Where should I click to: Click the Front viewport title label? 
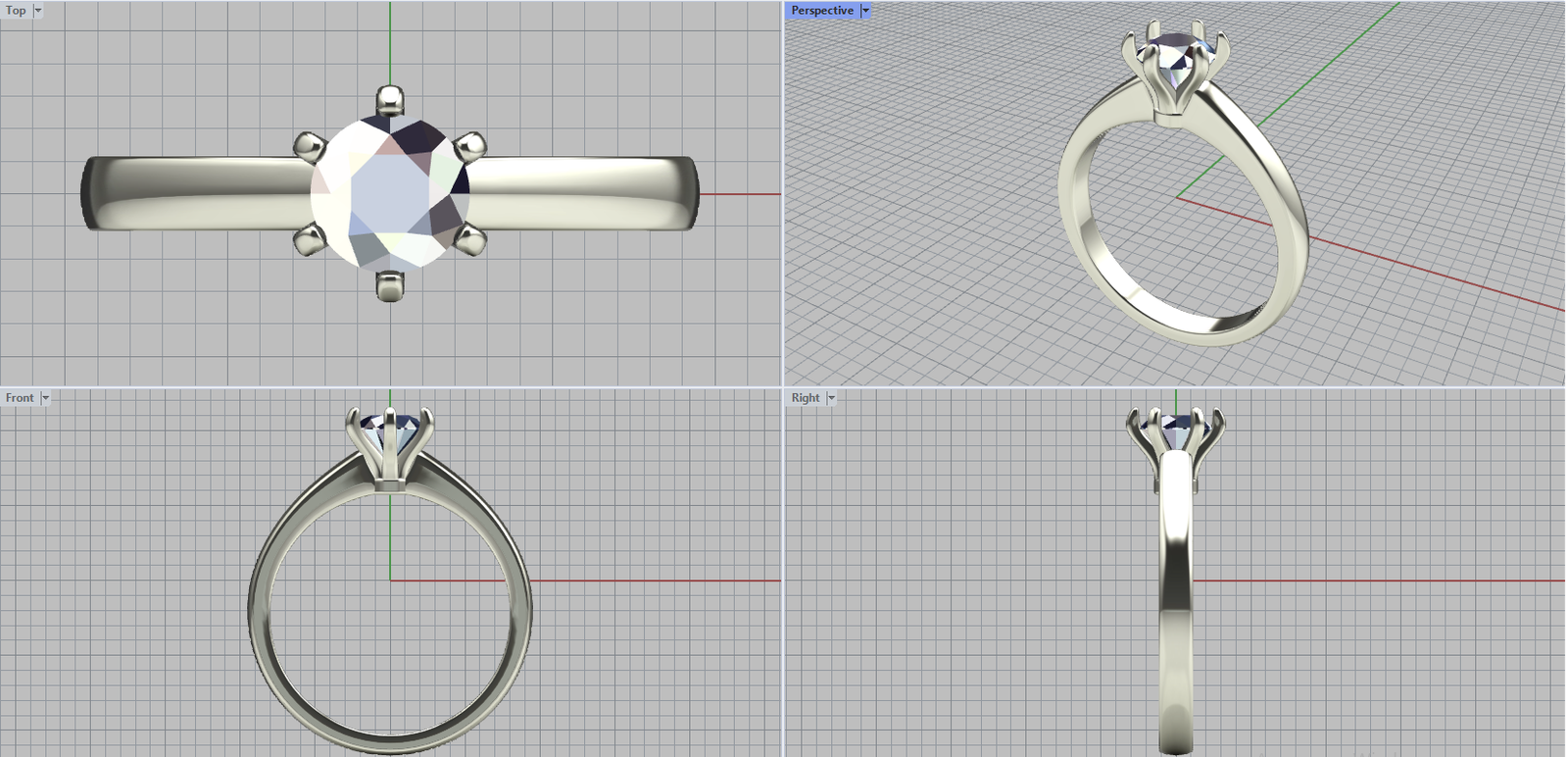click(19, 398)
